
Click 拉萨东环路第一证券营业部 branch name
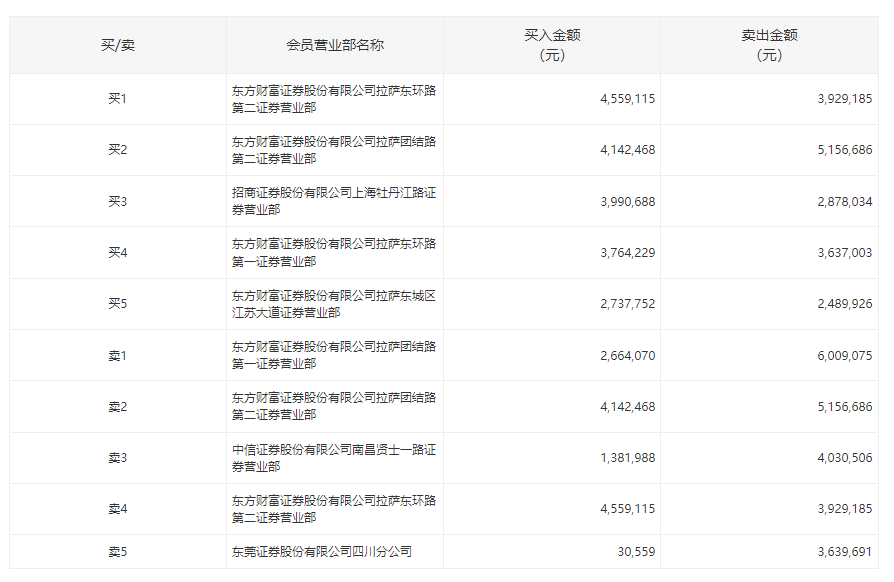pyautogui.click(x=334, y=253)
